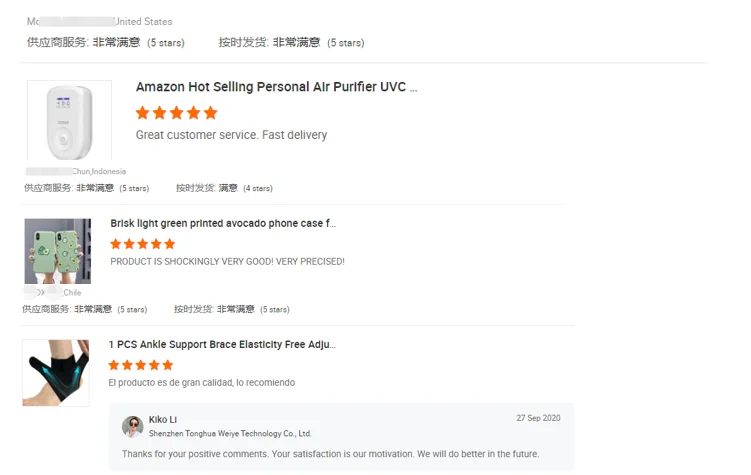Viewport: 751px width, 475px height.
Task: Click Shenzhen Tonghua Weiye Technology company name
Action: coord(230,434)
